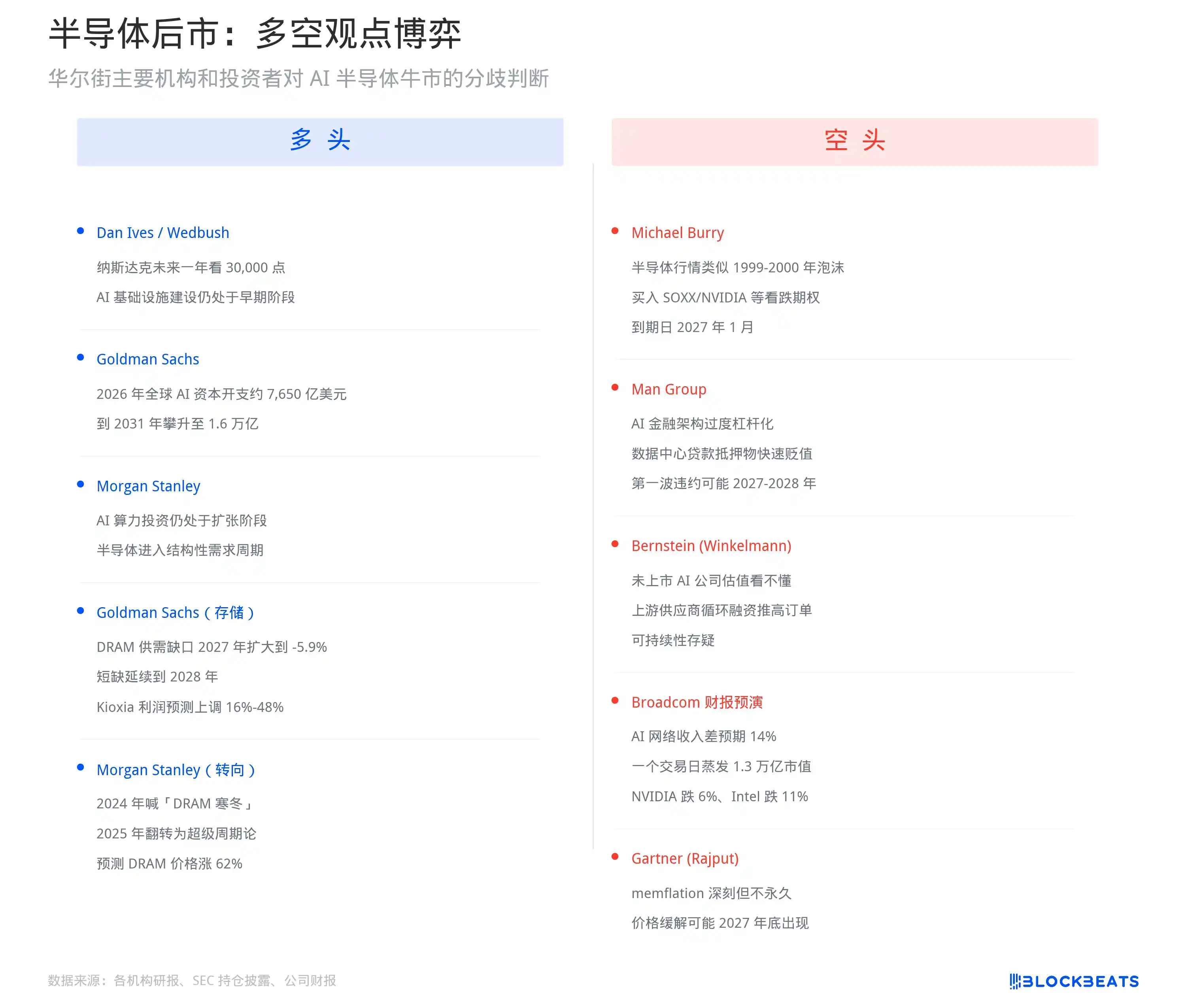Select the Broadcom 财报预演 heading

(697, 702)
